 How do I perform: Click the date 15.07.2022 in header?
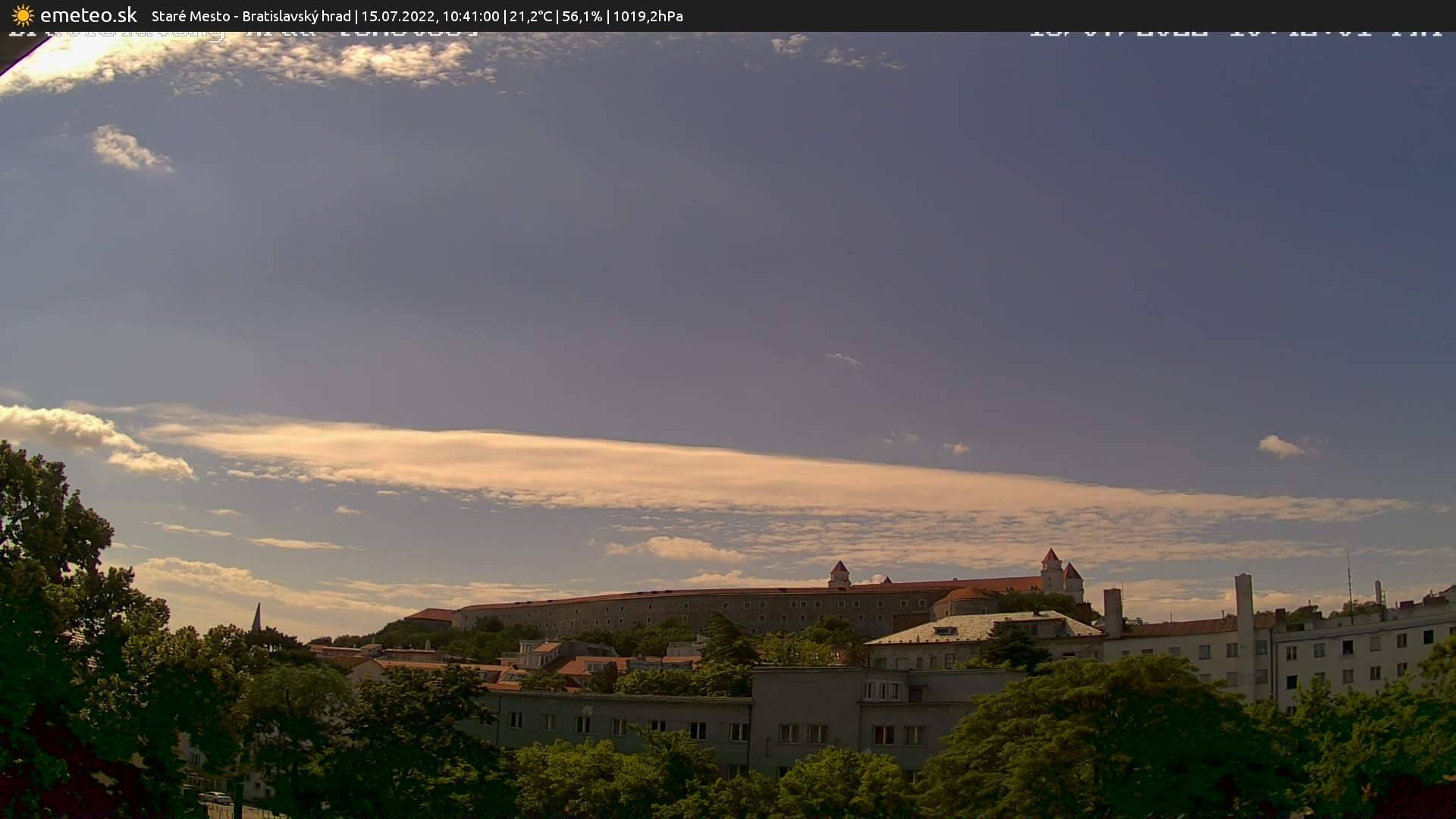[x=400, y=15]
